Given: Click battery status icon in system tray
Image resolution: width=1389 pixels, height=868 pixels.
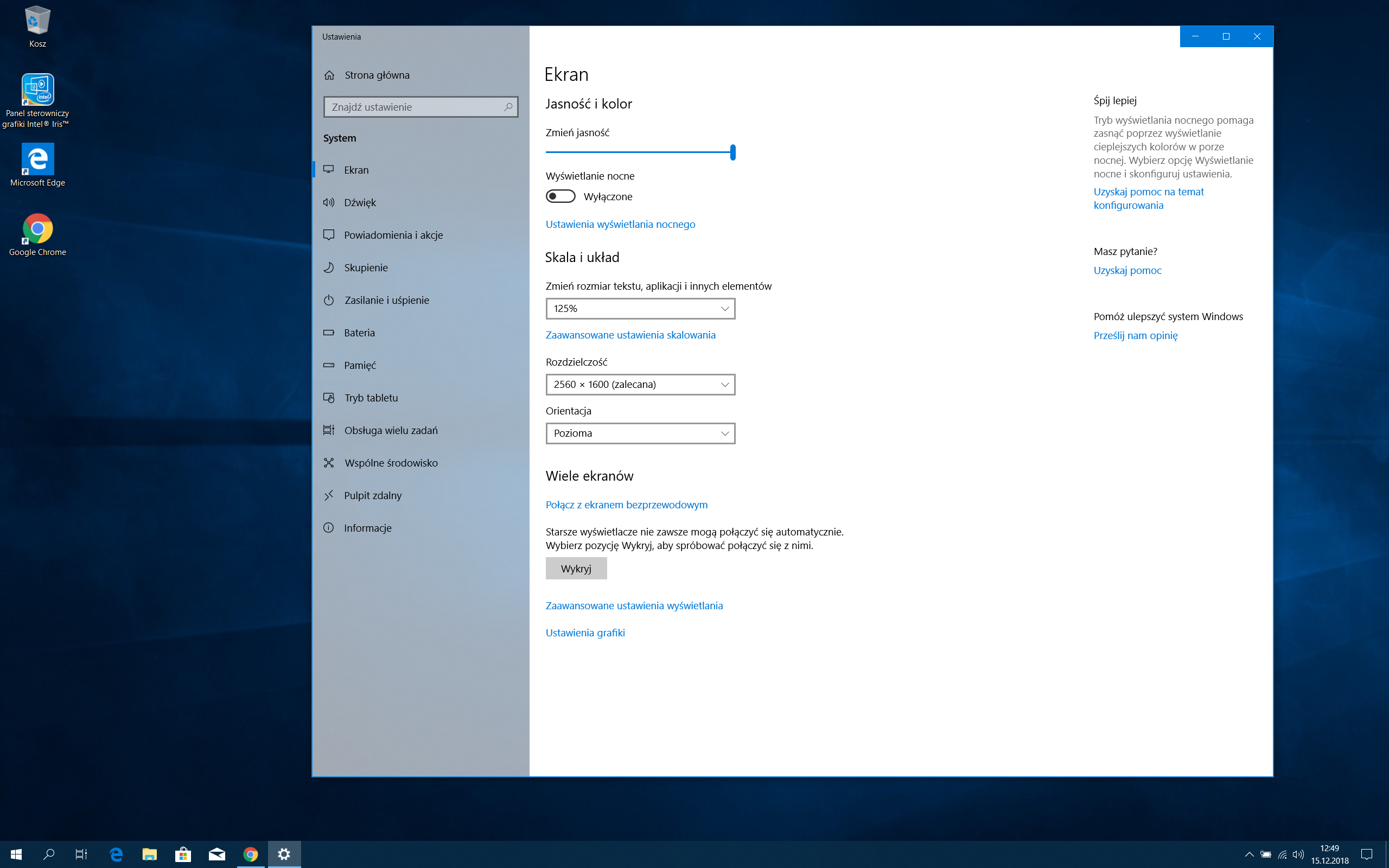Looking at the screenshot, I should pyautogui.click(x=1266, y=854).
